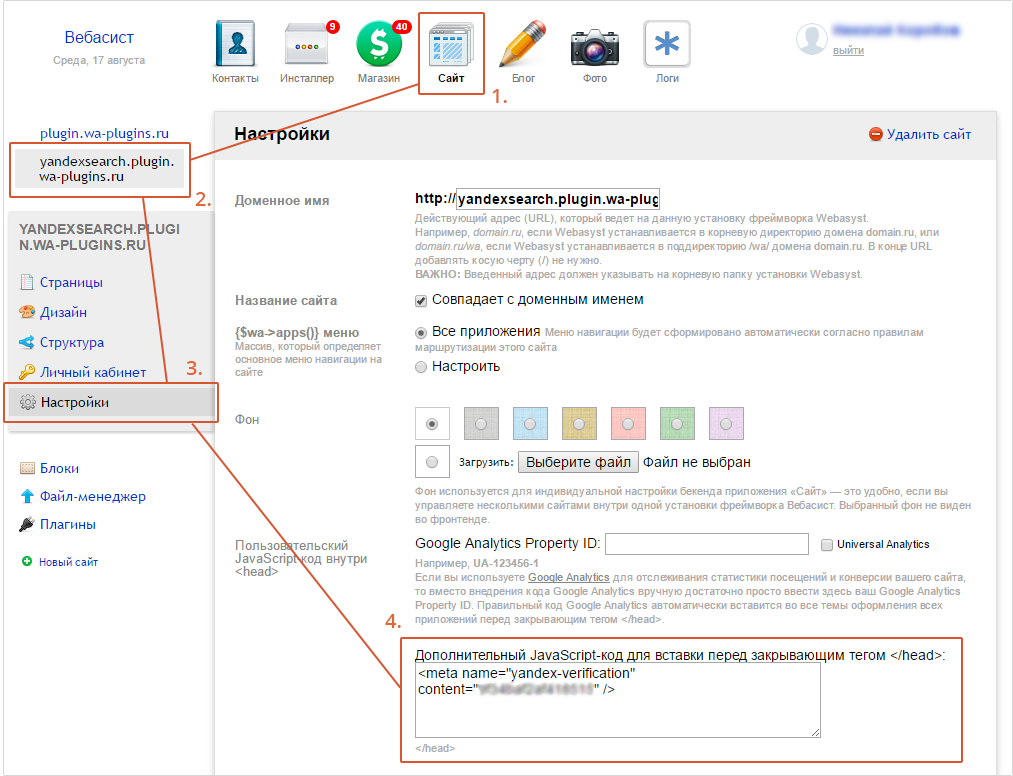Choose the pink background swatch
The image size is (1013, 776).
point(628,424)
